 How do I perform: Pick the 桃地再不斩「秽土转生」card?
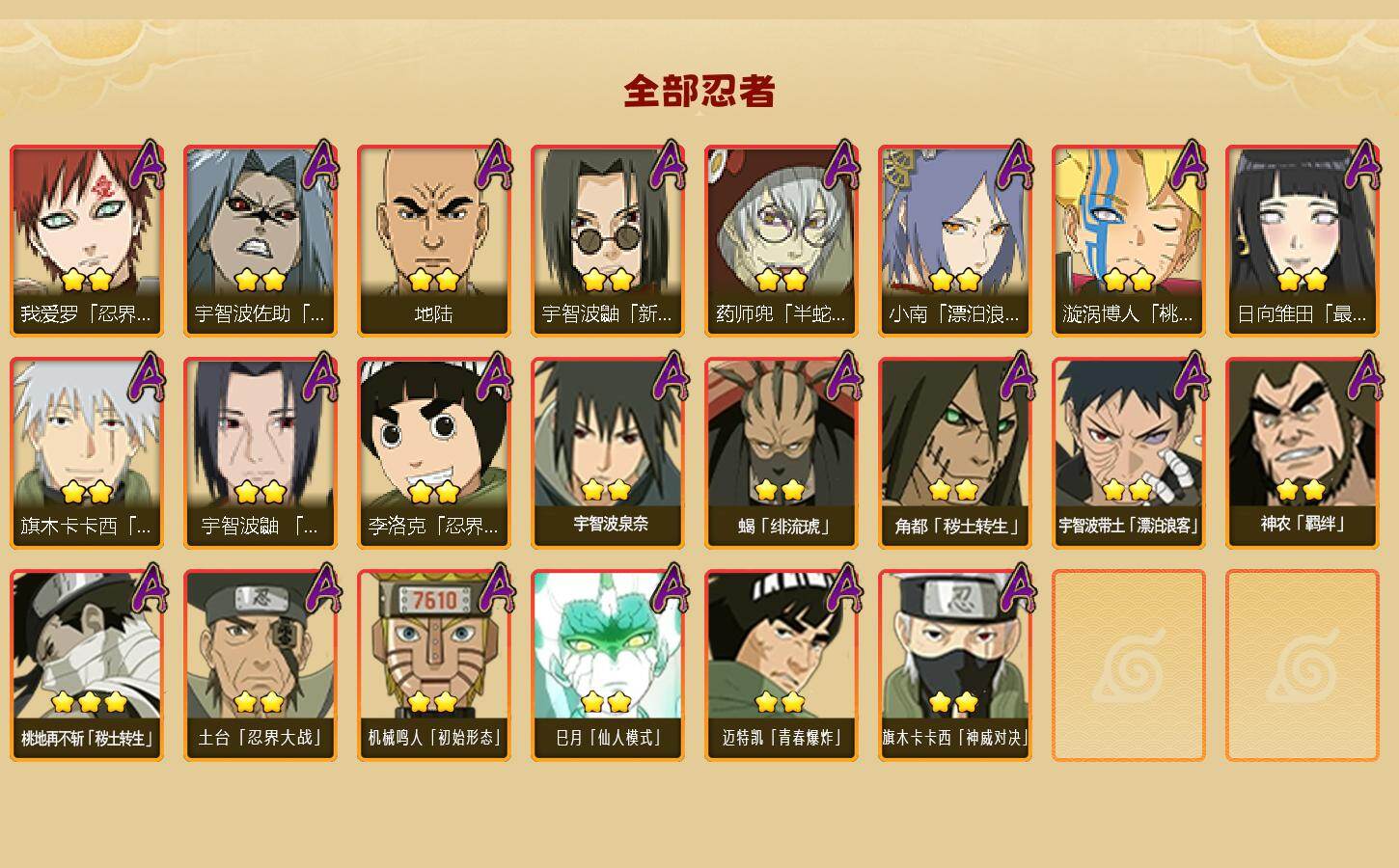coord(87,665)
